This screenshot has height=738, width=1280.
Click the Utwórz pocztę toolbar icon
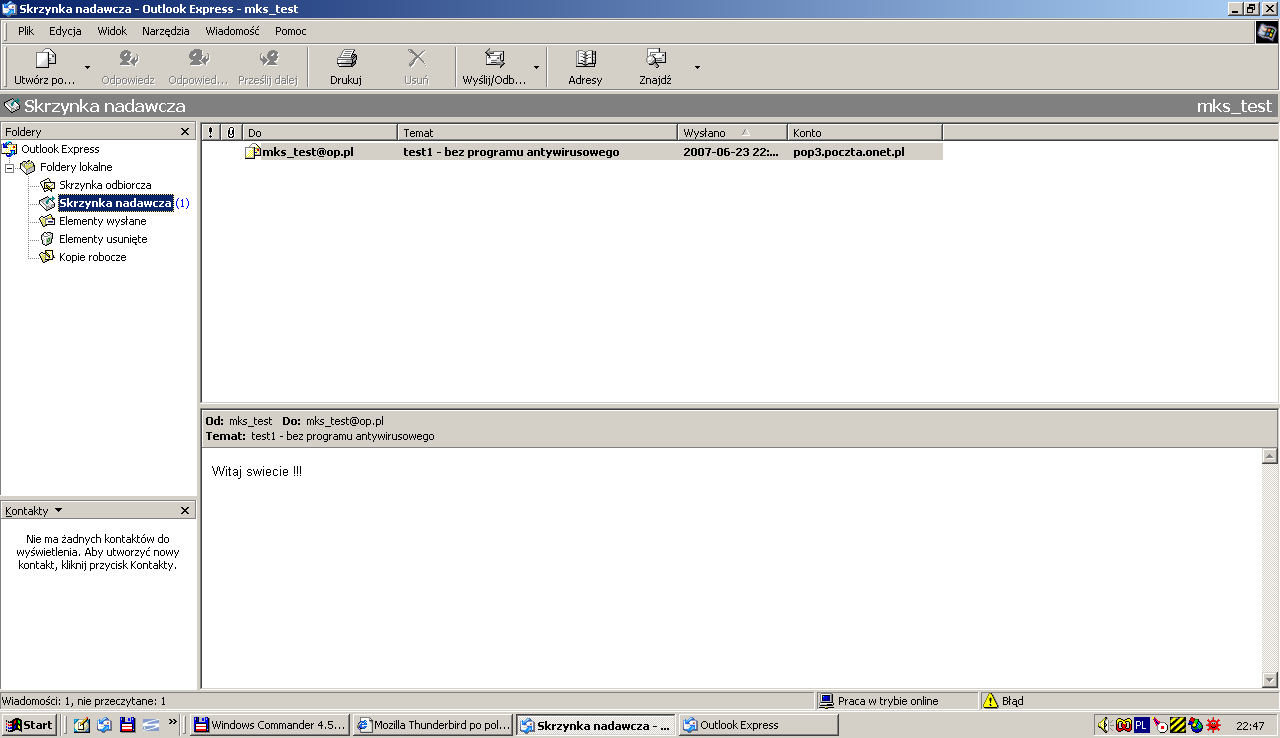pos(45,59)
